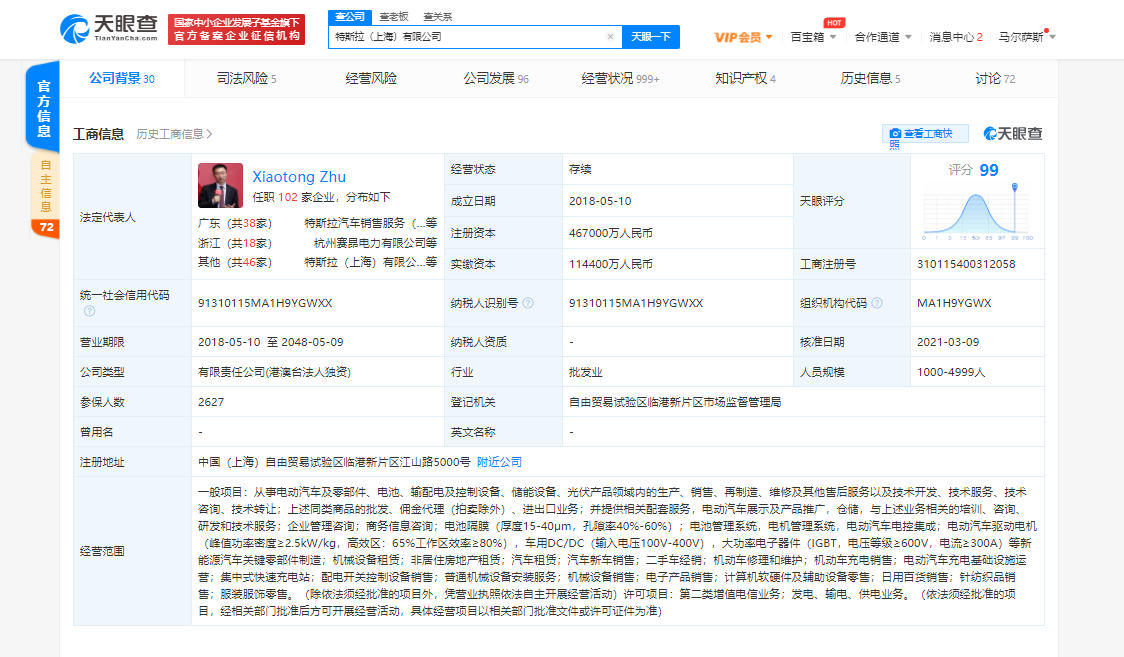Screen dimensions: 1124x657
Task: Click the 广东（共38家） region entry
Action: click(x=235, y=224)
